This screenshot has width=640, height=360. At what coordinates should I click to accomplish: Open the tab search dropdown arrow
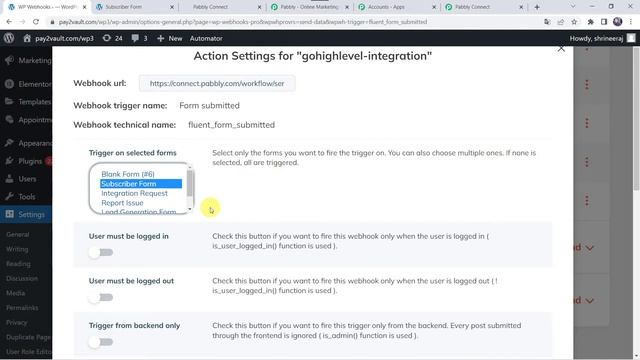coord(573,7)
